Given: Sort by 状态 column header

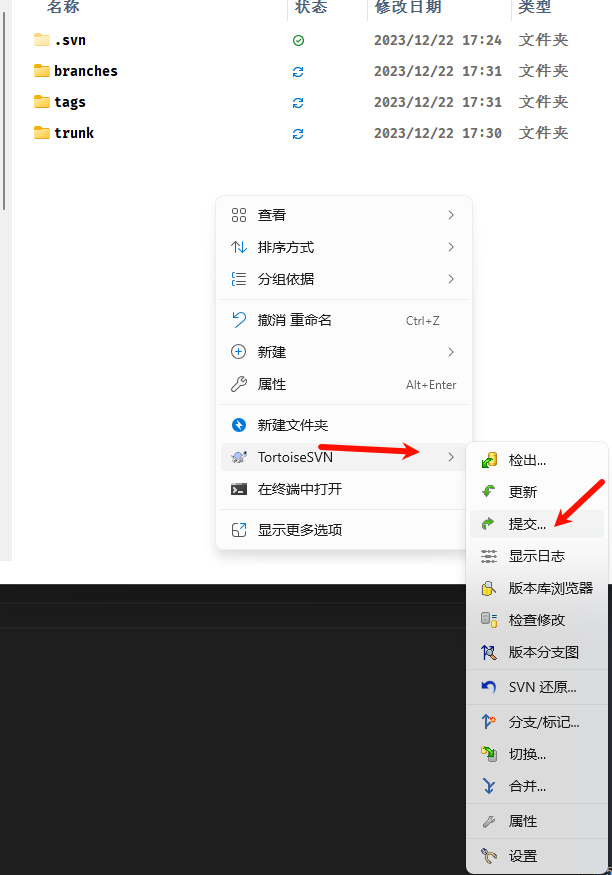Looking at the screenshot, I should (311, 7).
